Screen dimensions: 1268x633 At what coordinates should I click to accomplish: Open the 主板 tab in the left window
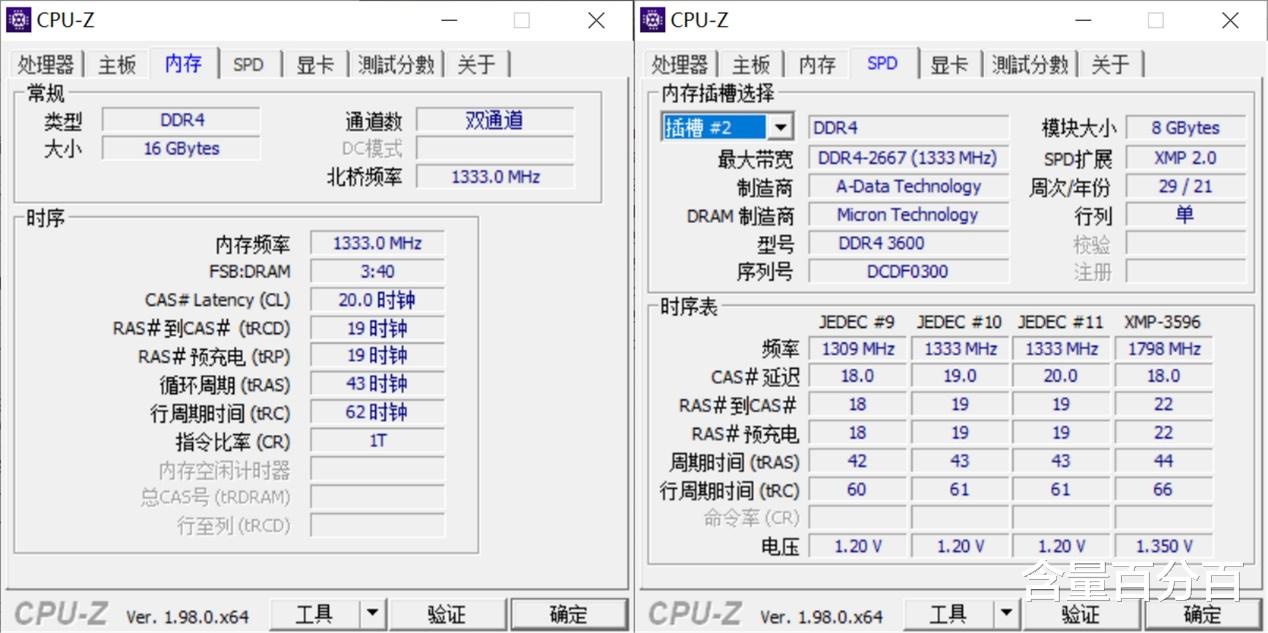pos(116,64)
